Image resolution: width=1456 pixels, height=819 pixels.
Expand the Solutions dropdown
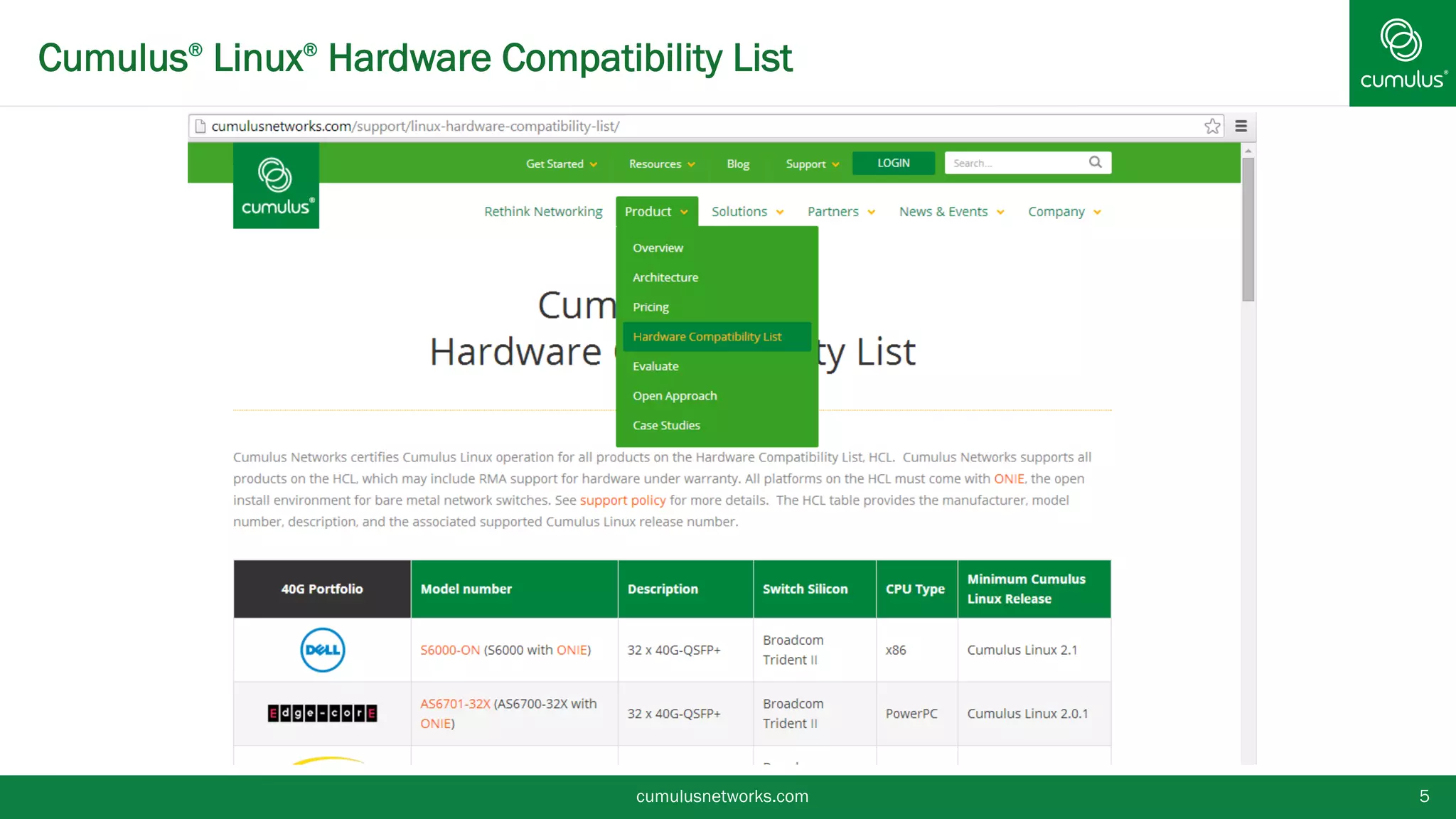[748, 212]
